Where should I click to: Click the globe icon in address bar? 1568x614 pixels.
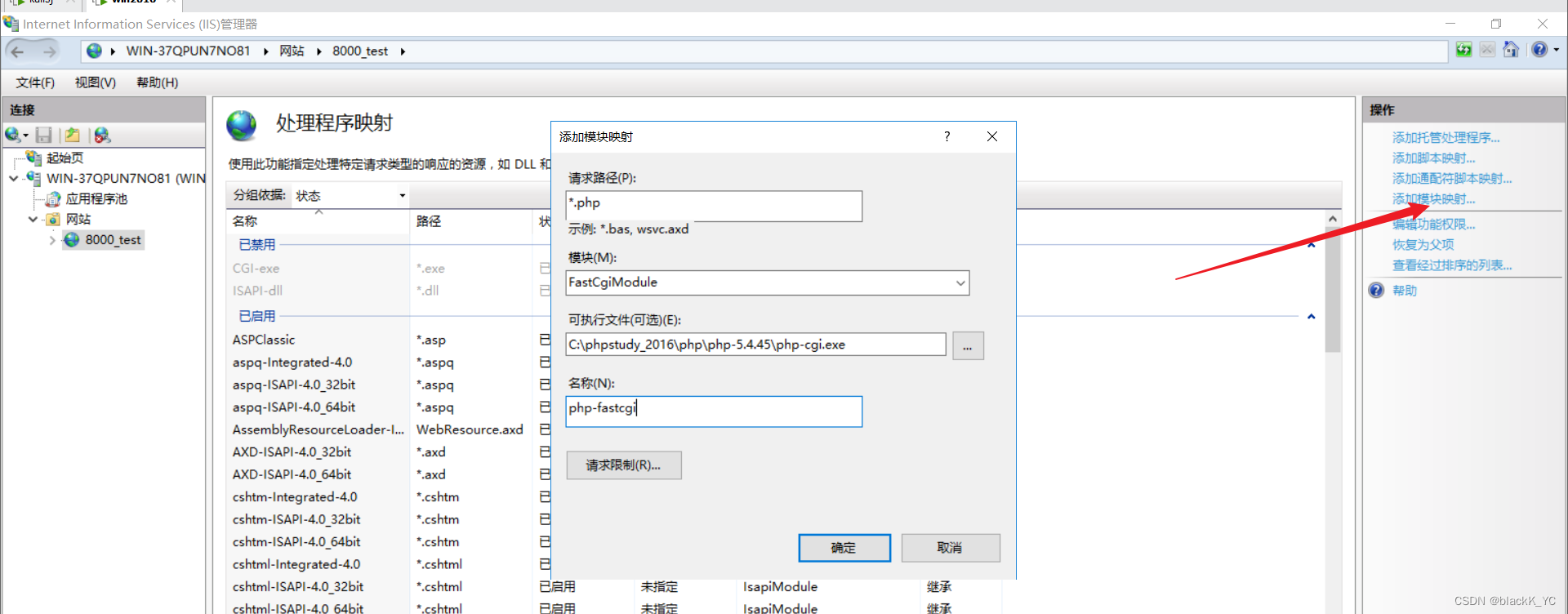pyautogui.click(x=95, y=51)
